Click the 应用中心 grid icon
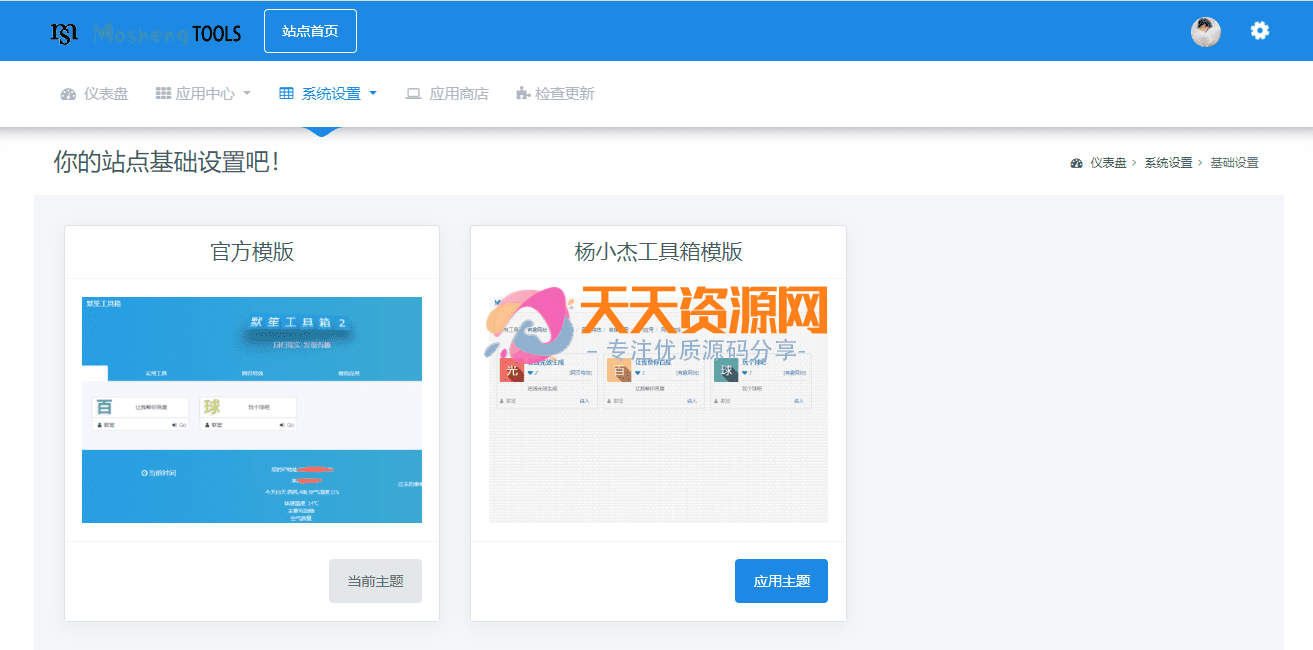Screen dimensions: 1313x650 [x=163, y=93]
